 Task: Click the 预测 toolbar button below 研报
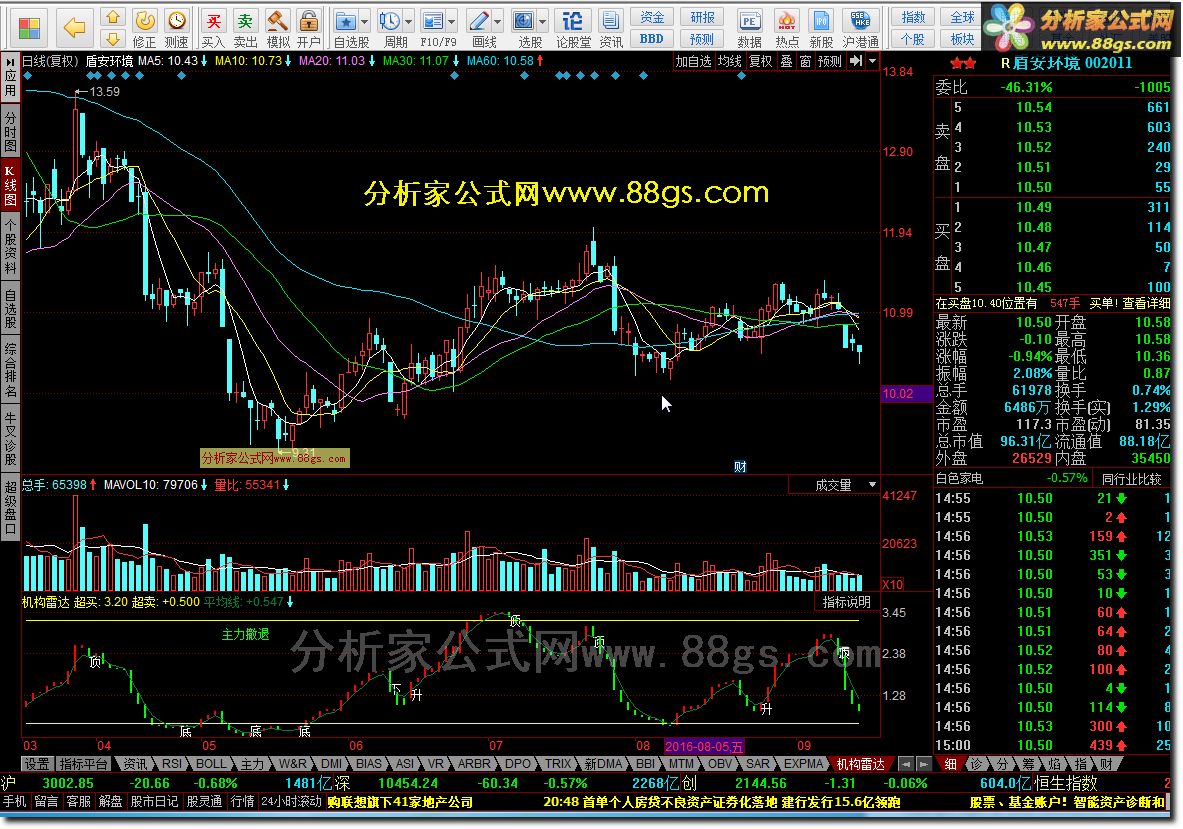[x=702, y=38]
